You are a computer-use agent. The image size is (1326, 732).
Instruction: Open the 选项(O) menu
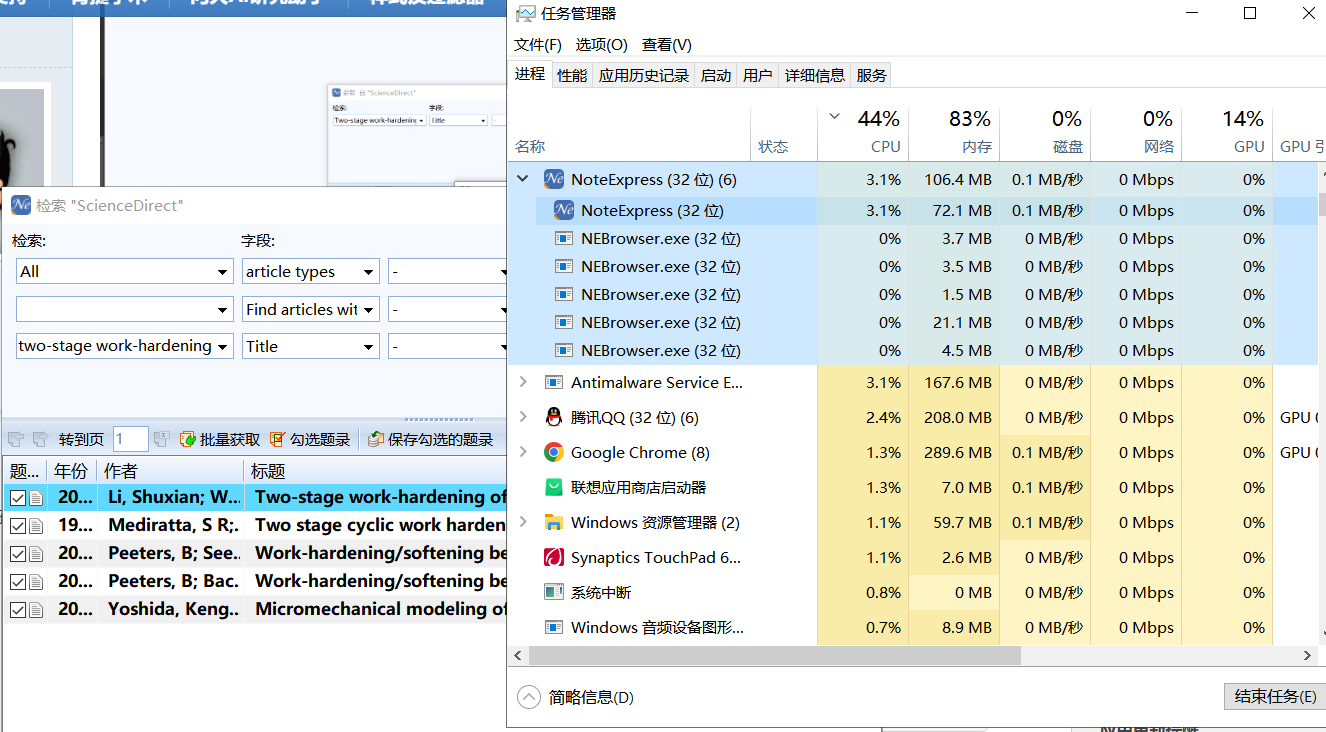point(602,45)
